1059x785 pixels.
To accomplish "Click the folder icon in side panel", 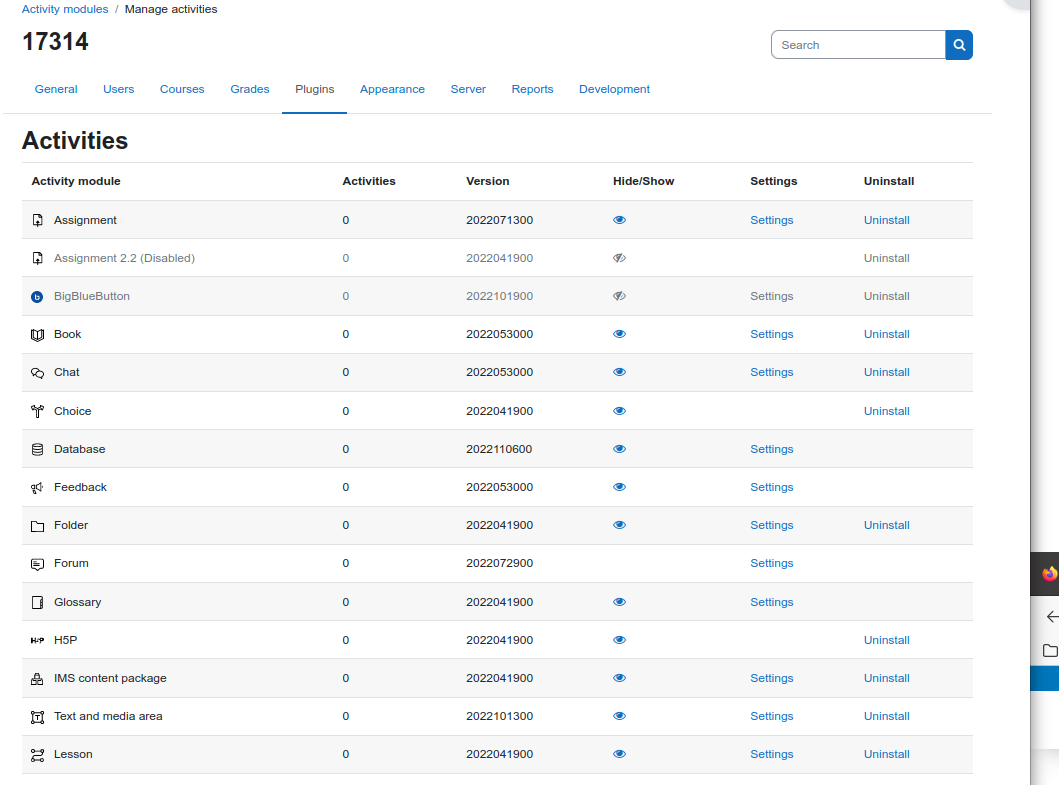I will click(1050, 651).
